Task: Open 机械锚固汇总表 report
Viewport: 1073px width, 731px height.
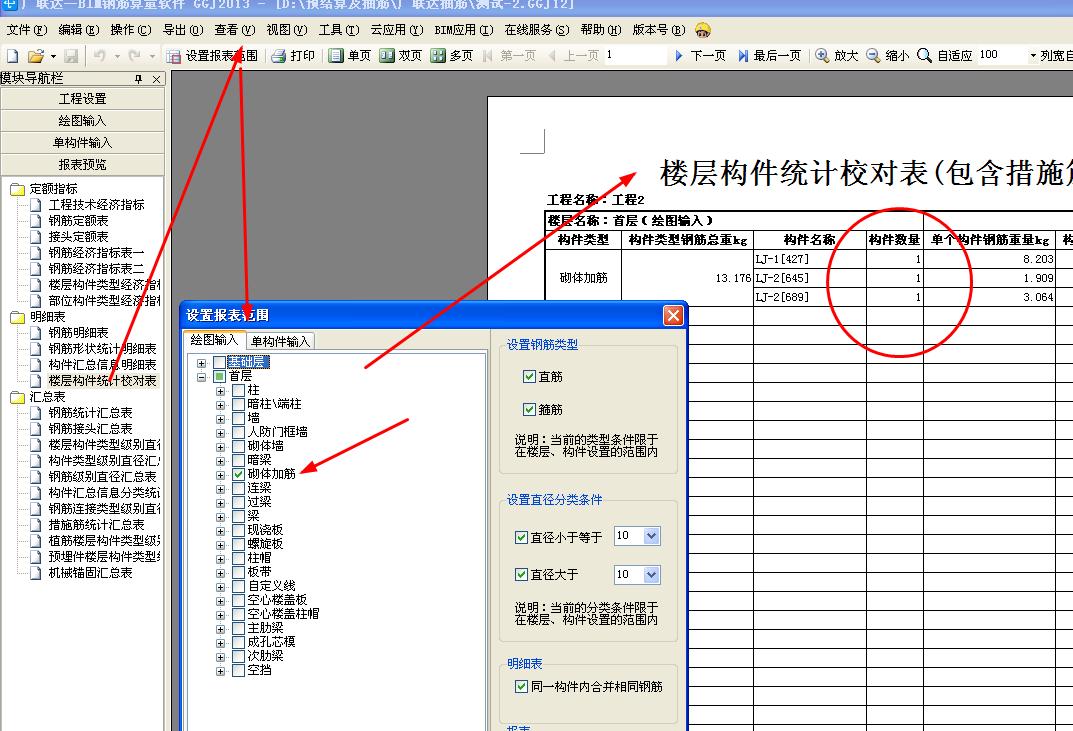Action: [x=90, y=573]
